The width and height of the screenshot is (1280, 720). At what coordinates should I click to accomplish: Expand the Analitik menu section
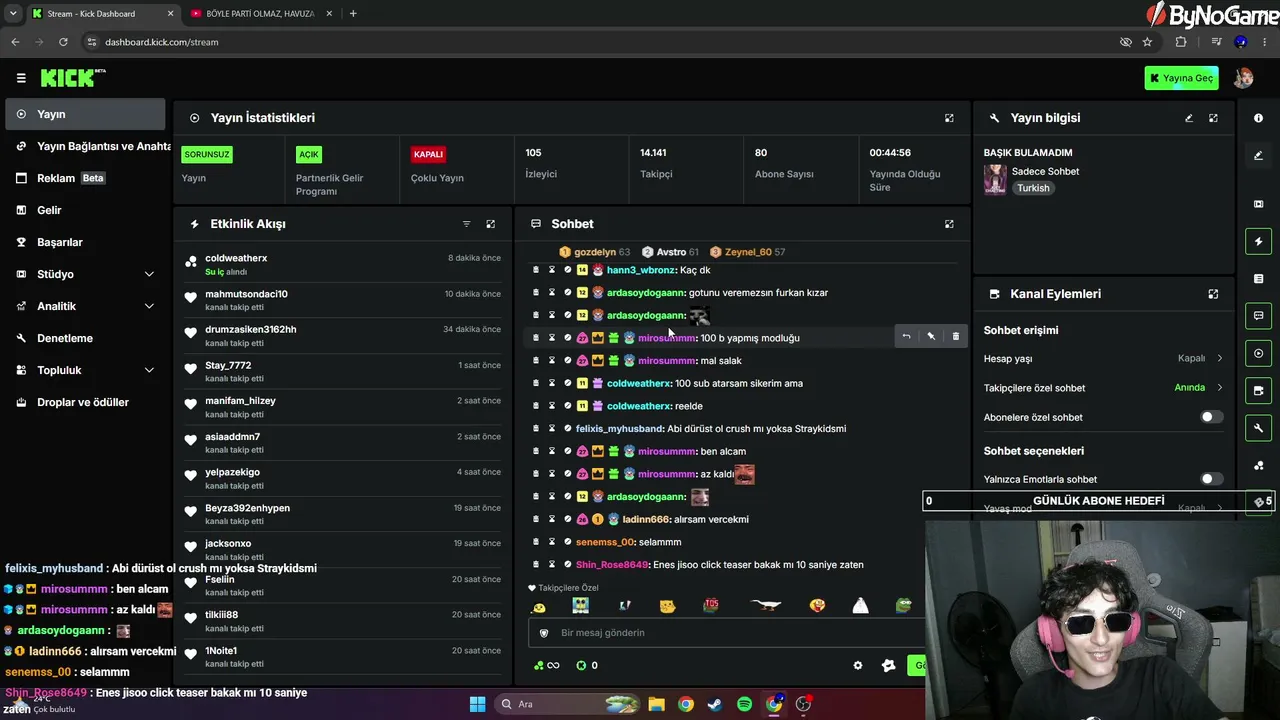(x=85, y=306)
